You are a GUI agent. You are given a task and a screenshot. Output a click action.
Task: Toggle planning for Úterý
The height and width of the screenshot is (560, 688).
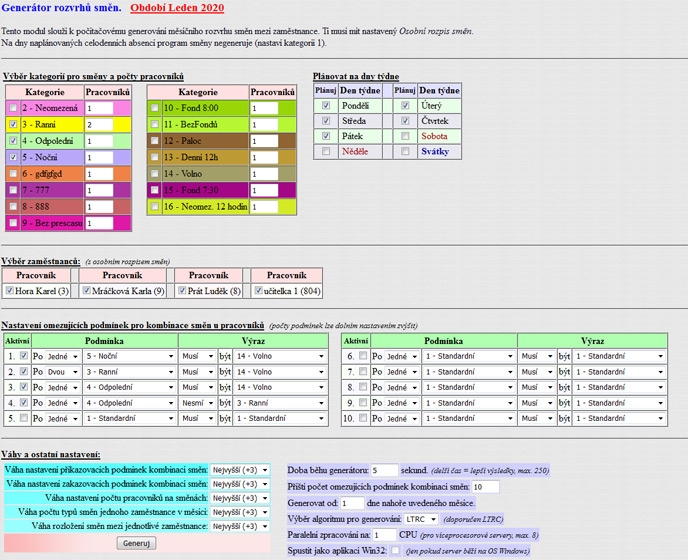(405, 105)
